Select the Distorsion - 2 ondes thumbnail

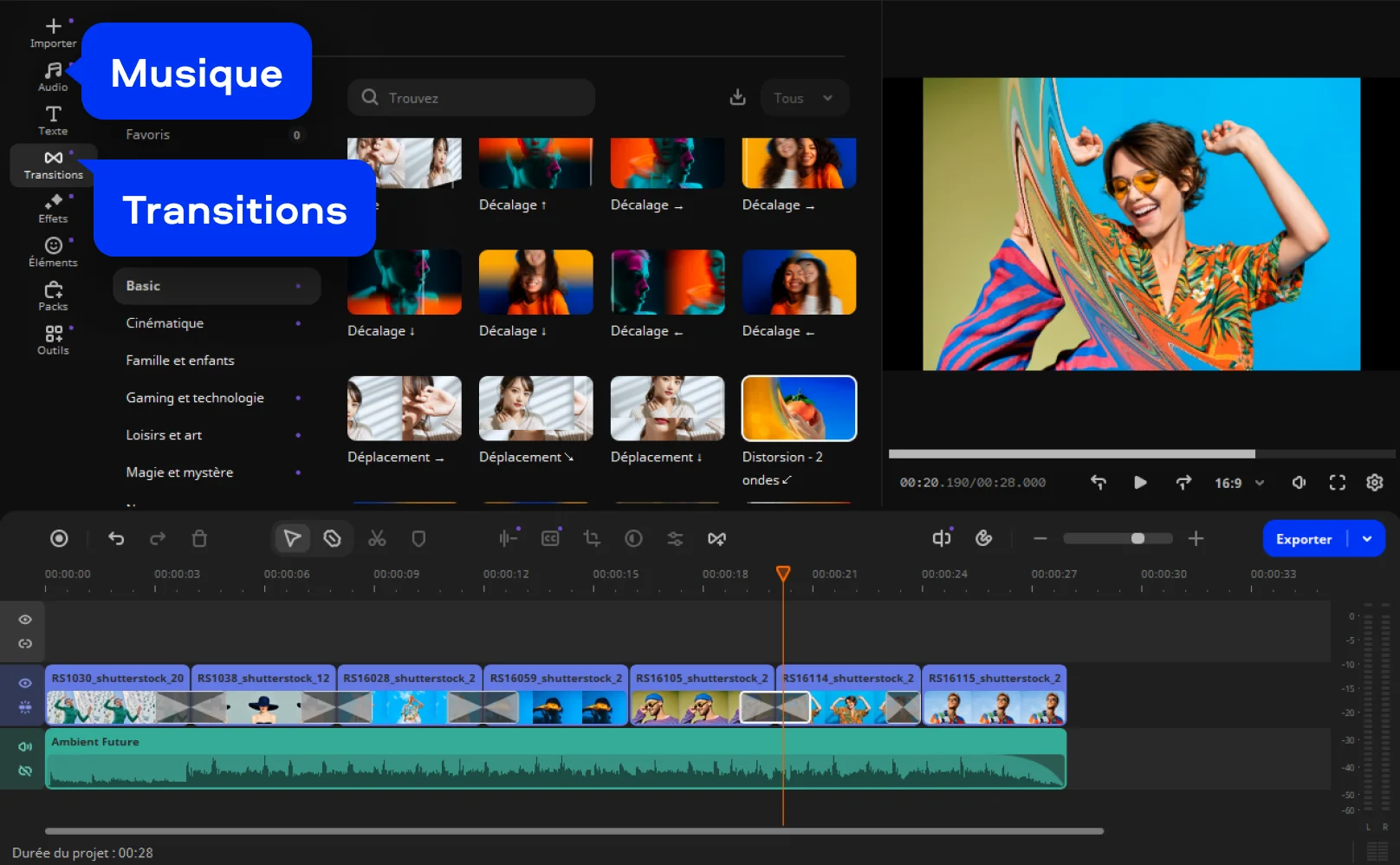799,408
